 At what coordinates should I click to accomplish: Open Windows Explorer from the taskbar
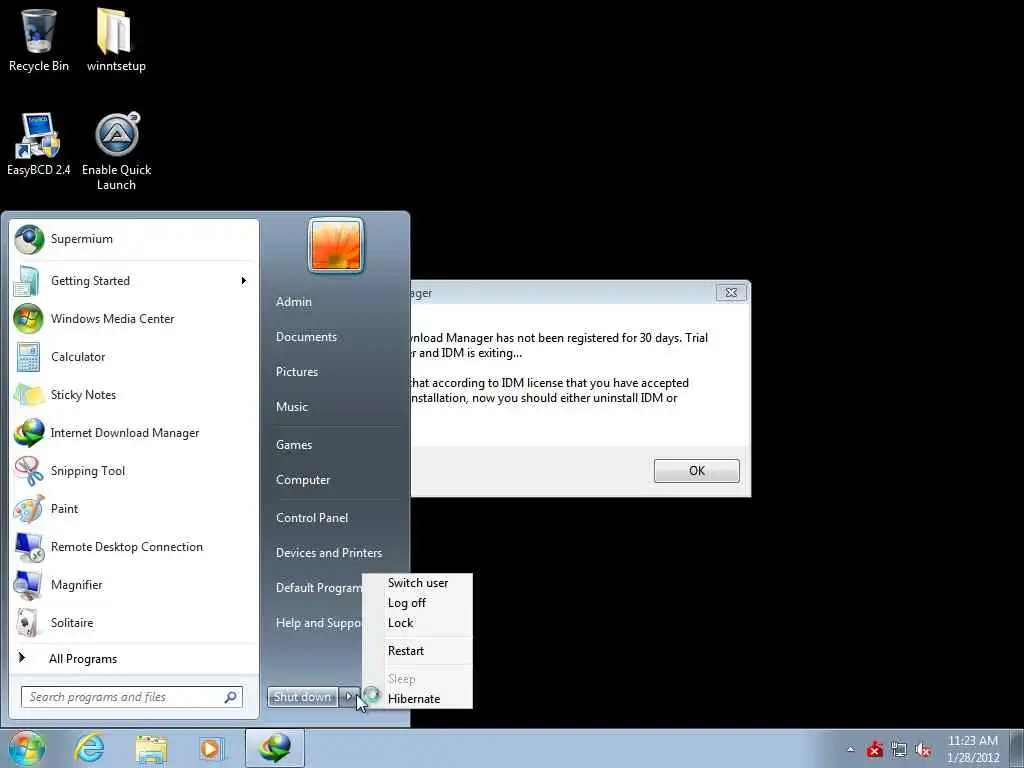tap(151, 748)
